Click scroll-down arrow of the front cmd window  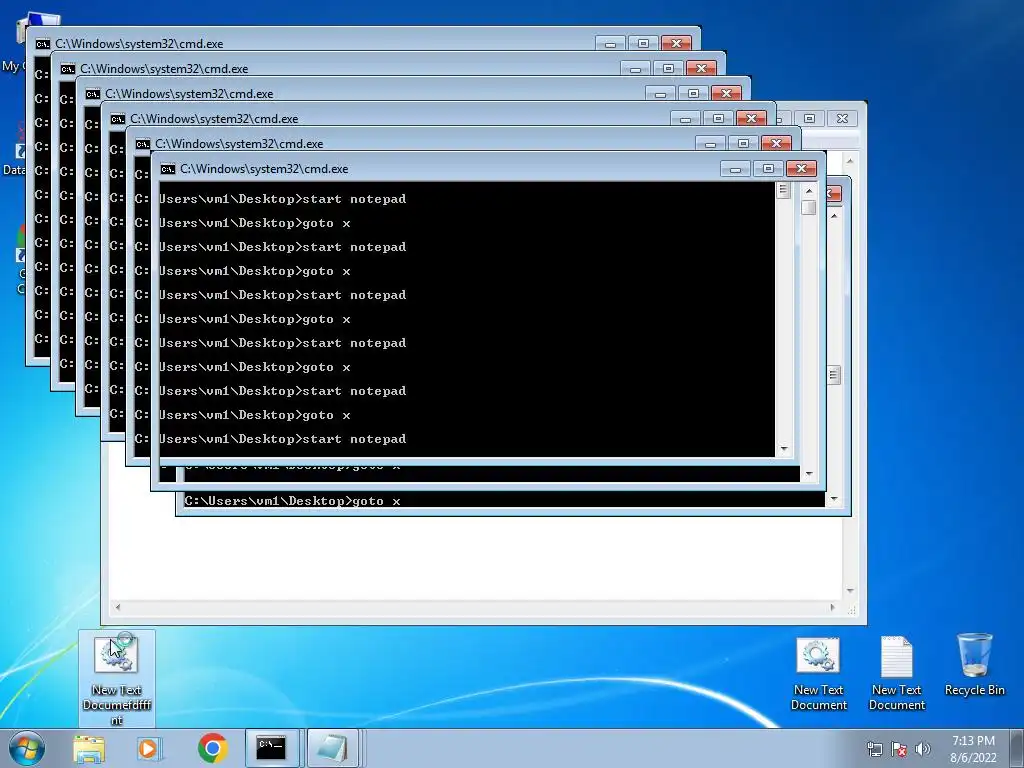coord(808,475)
